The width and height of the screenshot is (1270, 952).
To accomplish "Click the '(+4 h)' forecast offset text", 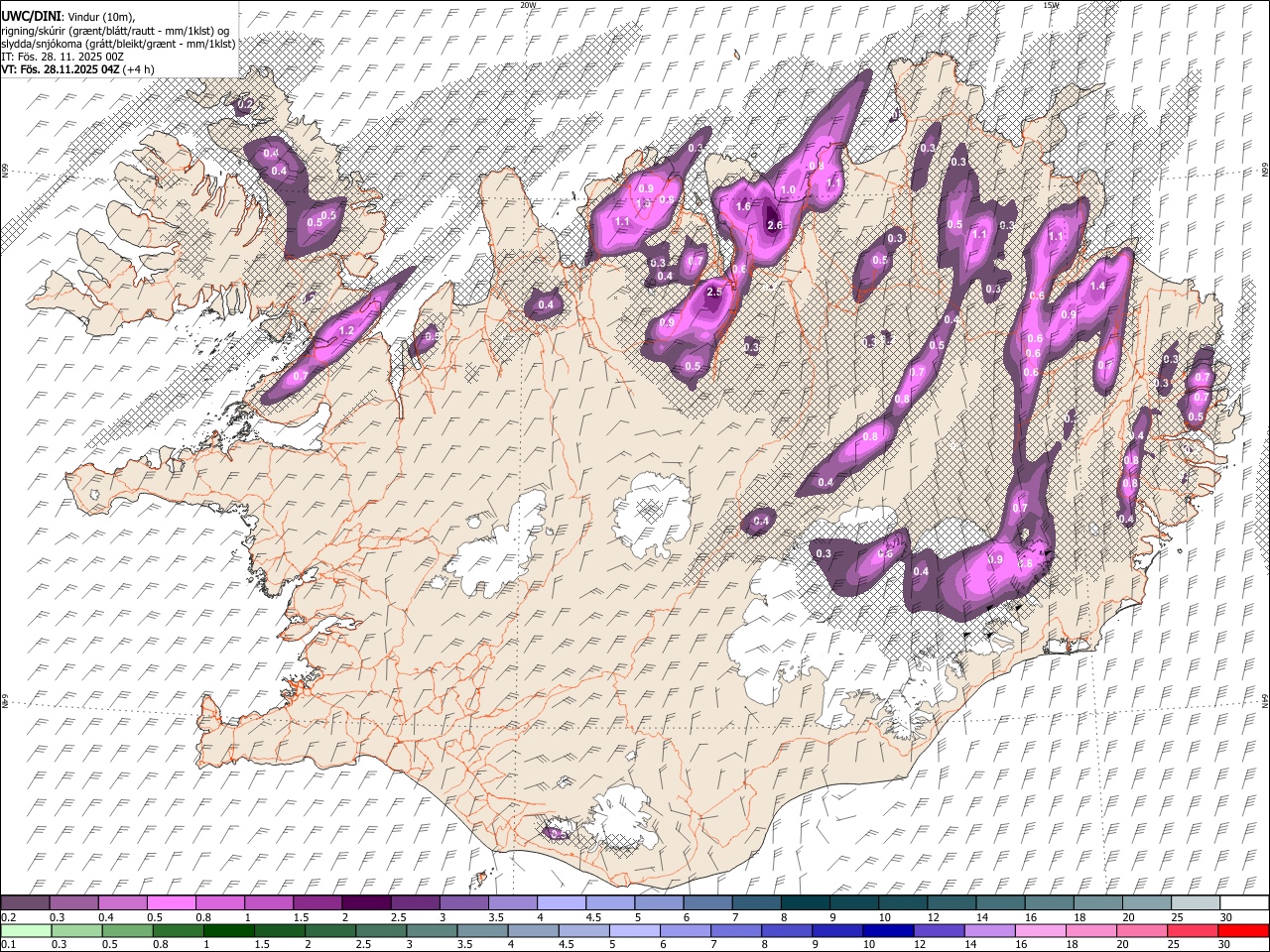I will pyautogui.click(x=138, y=69).
